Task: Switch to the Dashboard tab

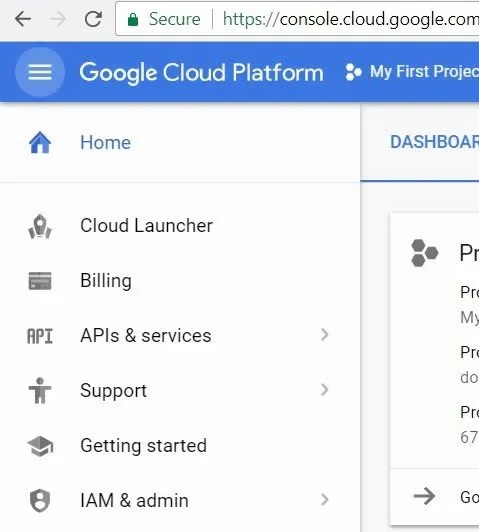Action: click(434, 142)
